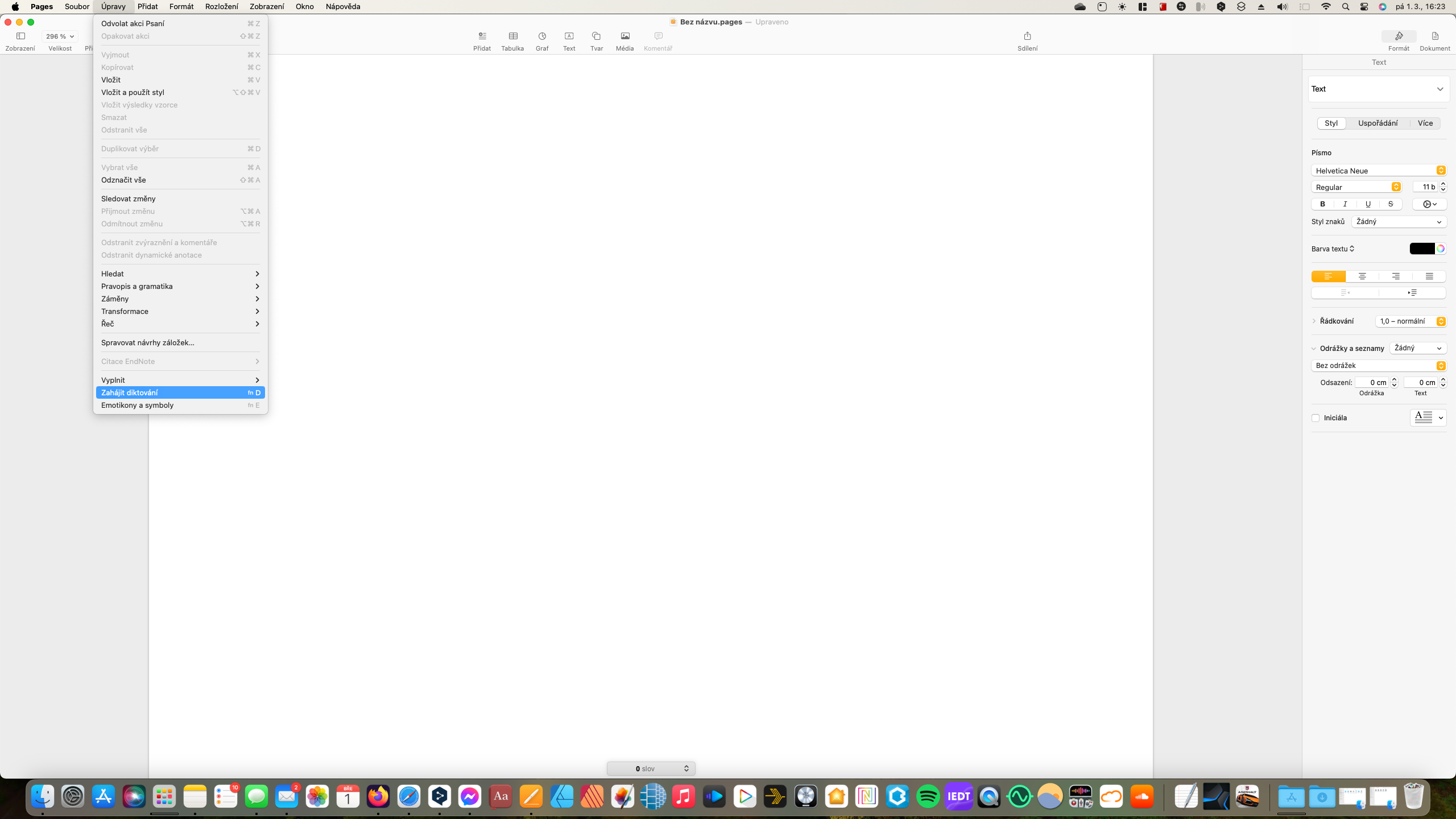Open the Styl znaků dropdown
The width and height of the screenshot is (1456, 819).
click(x=1399, y=222)
